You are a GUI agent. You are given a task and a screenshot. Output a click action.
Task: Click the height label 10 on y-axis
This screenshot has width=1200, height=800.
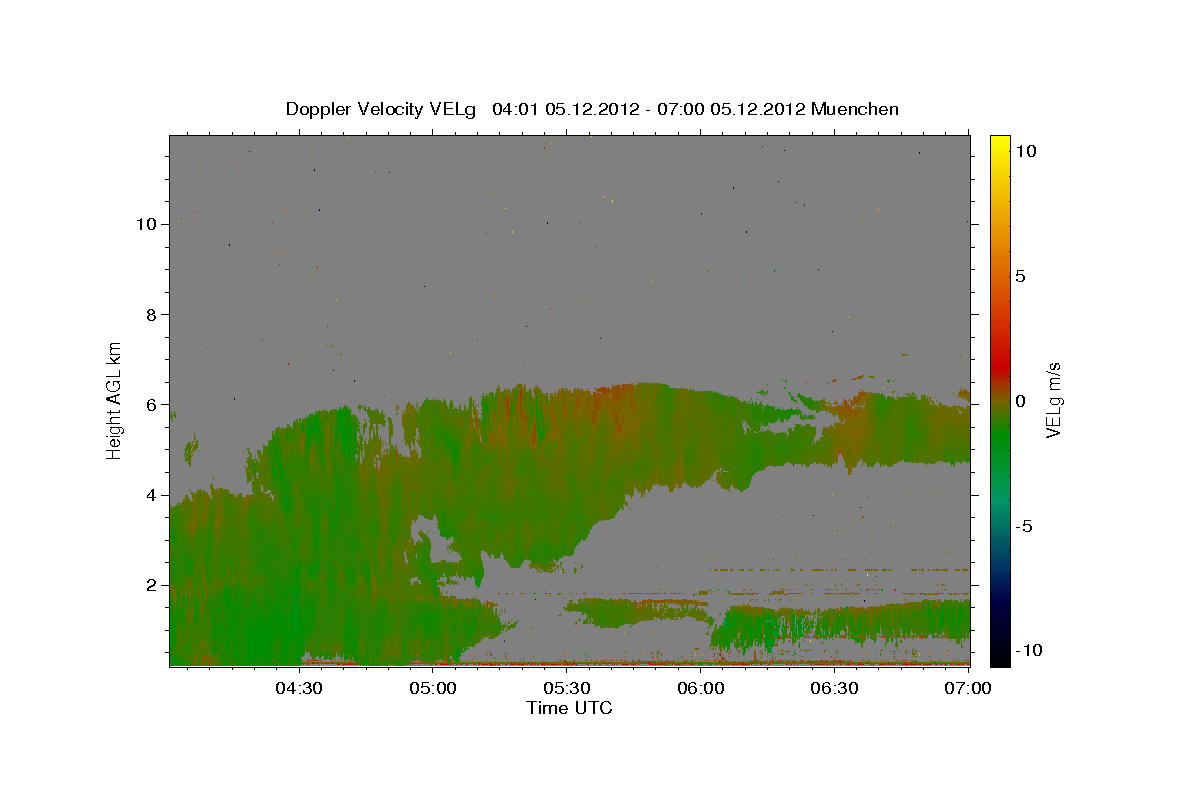pos(145,224)
